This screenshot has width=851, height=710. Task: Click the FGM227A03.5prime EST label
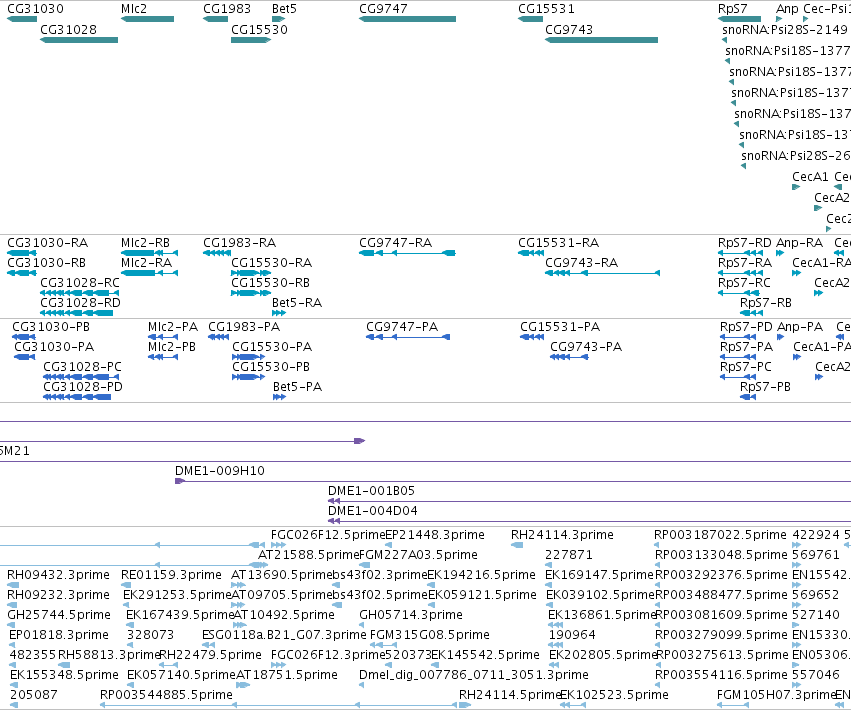[418, 555]
